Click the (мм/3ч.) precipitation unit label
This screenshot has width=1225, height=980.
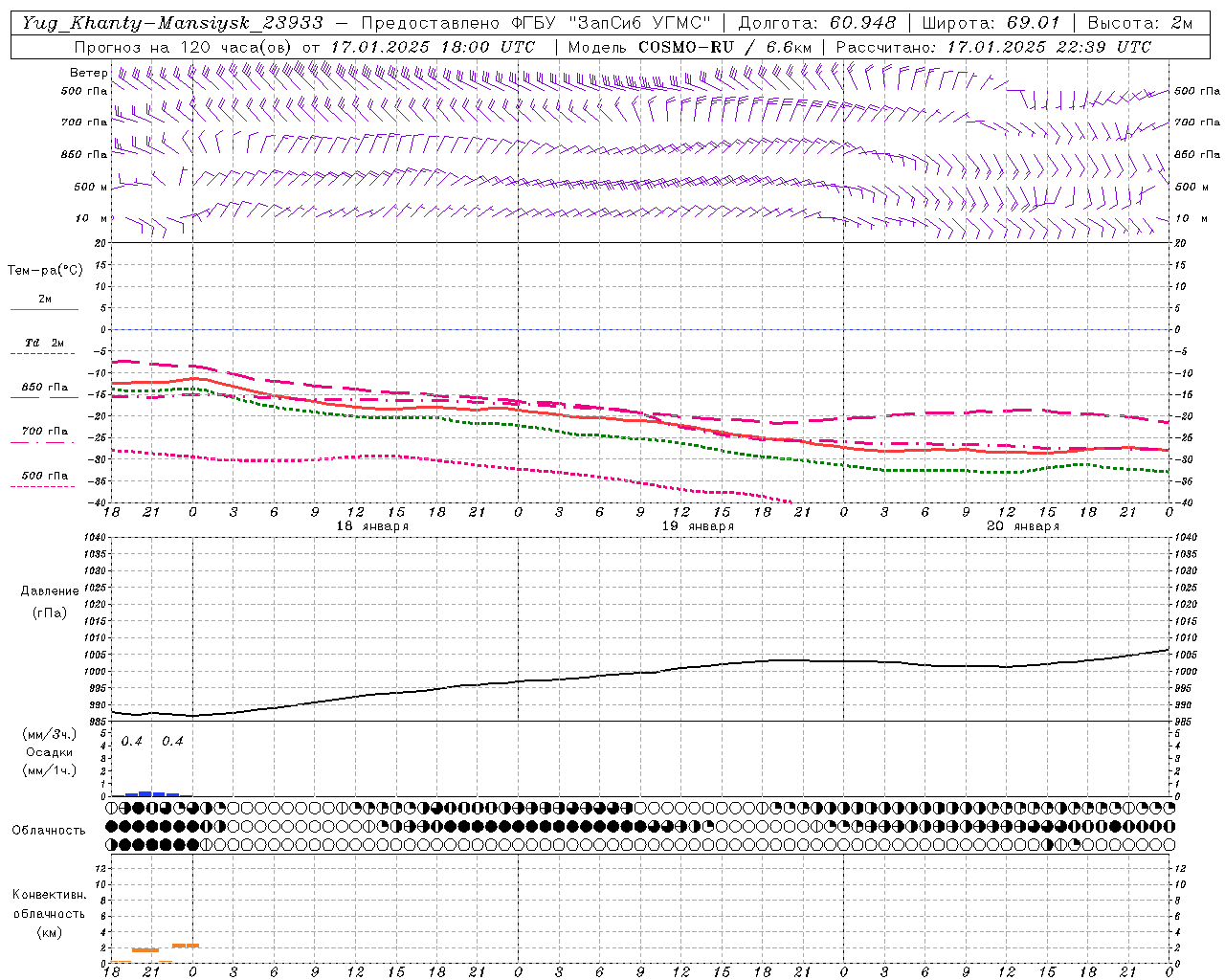pyautogui.click(x=50, y=735)
